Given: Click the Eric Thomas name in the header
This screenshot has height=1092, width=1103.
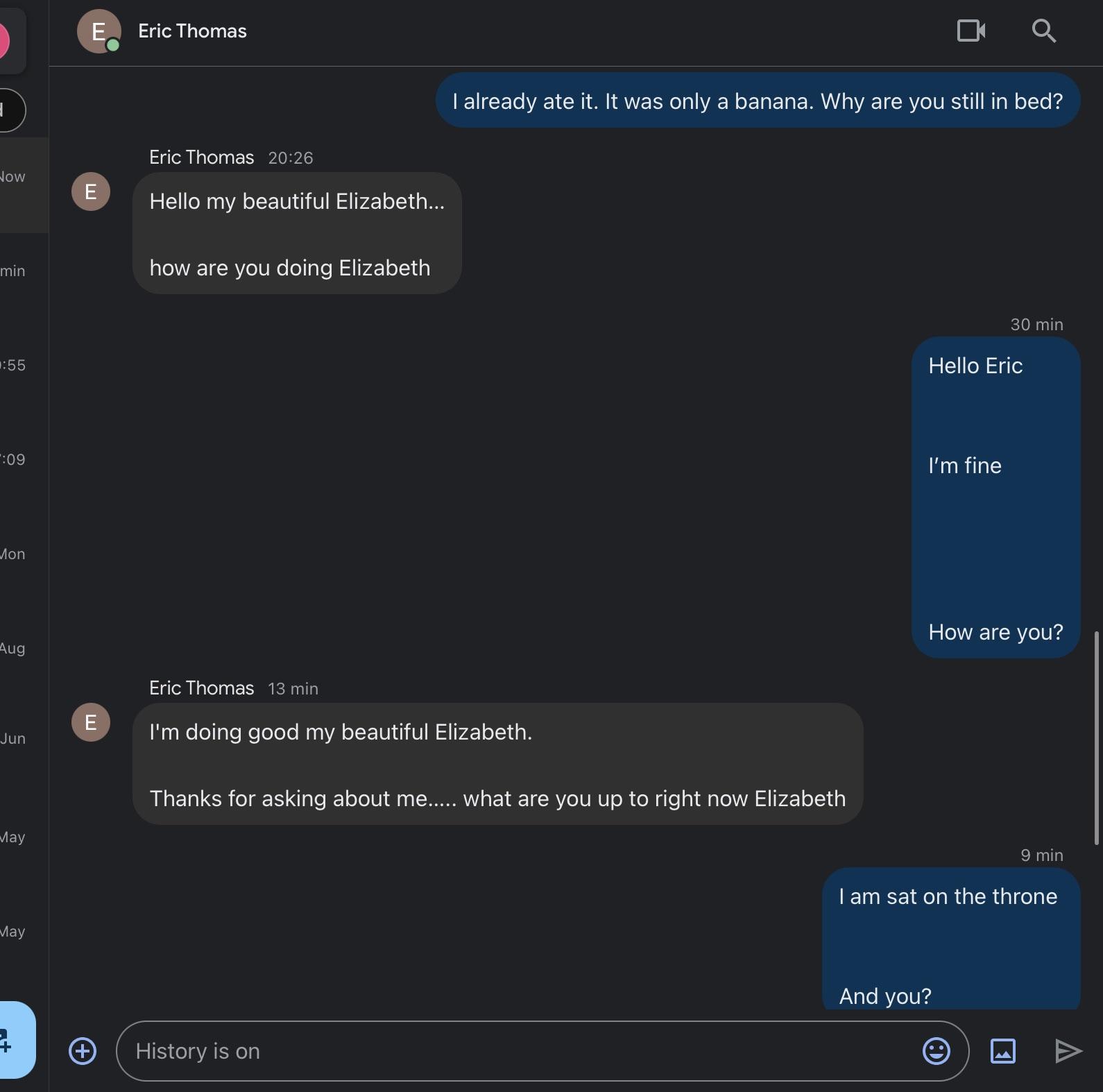Looking at the screenshot, I should point(192,31).
